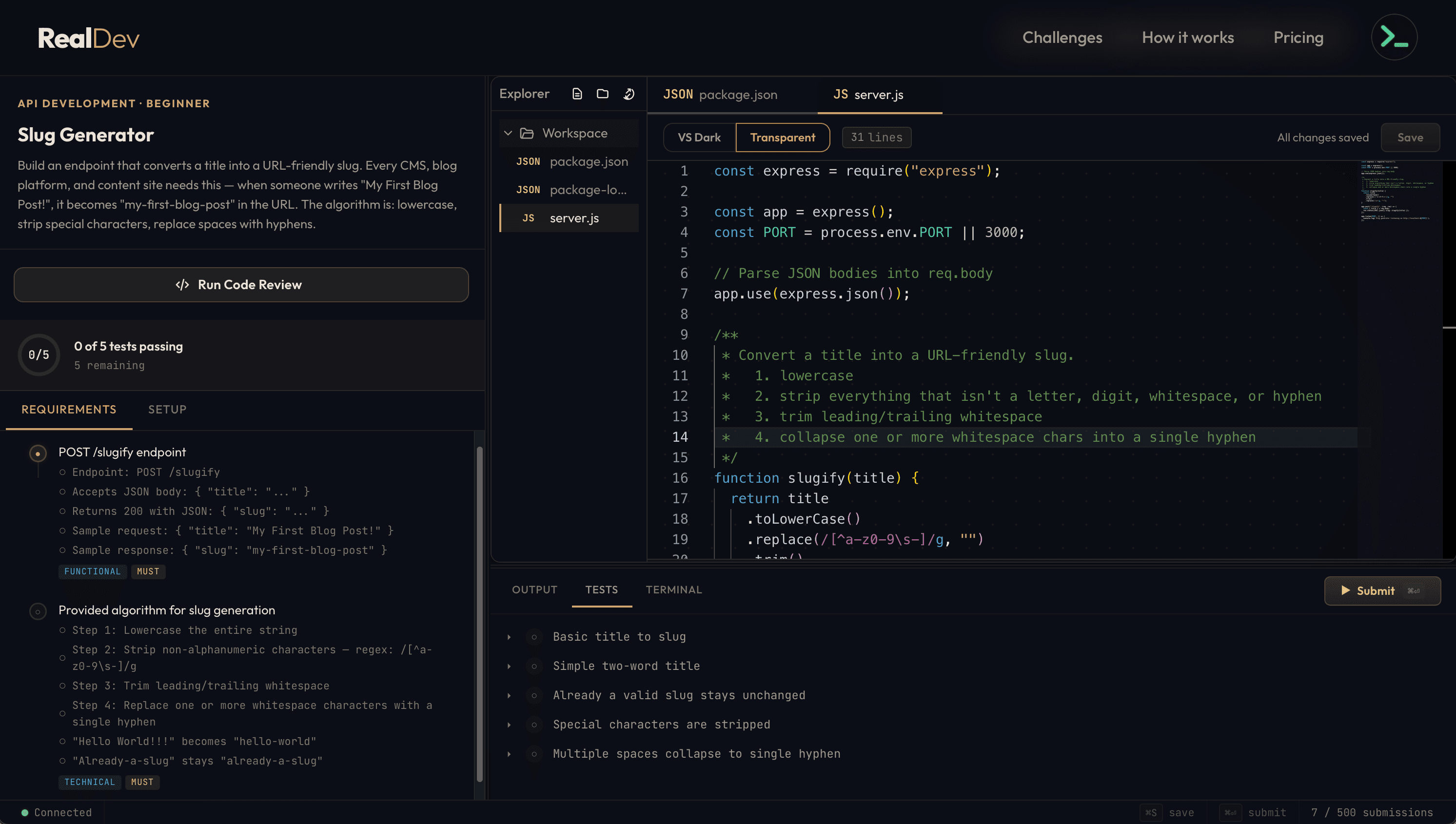Expand the Simple two-word title test
The width and height of the screenshot is (1456, 824).
[x=509, y=667]
